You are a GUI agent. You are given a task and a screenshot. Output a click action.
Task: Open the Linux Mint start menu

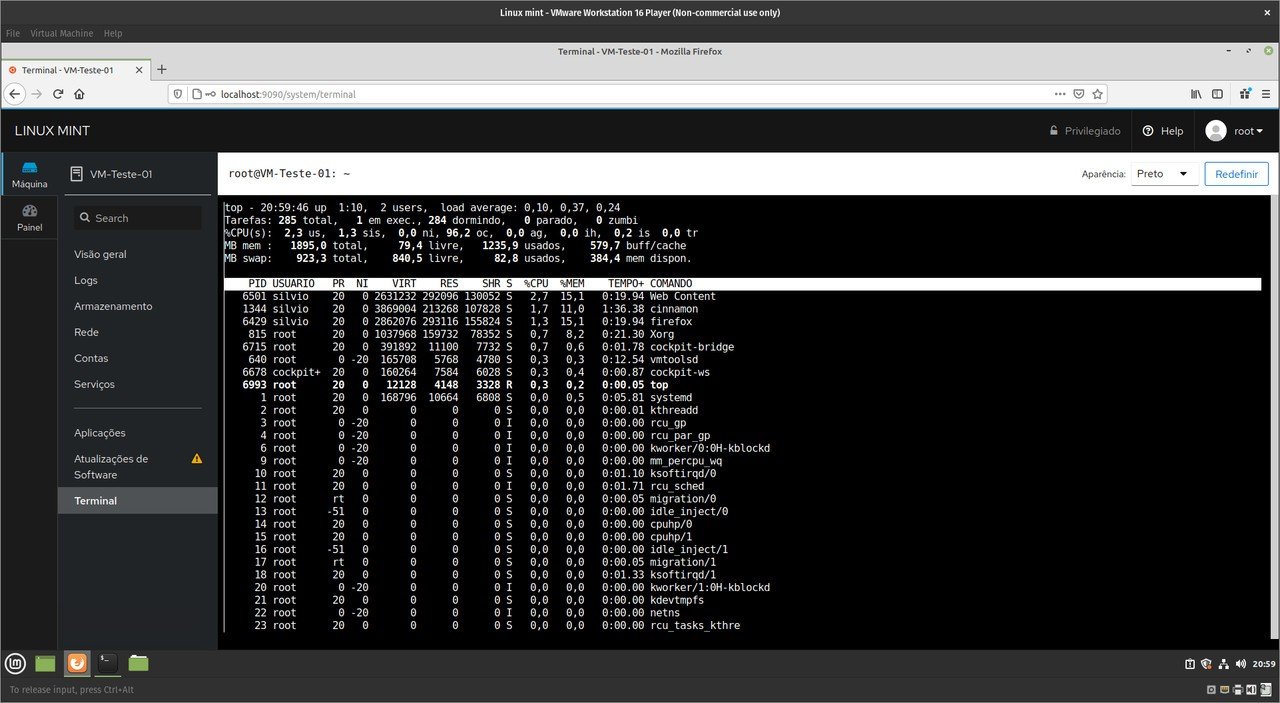(15, 663)
